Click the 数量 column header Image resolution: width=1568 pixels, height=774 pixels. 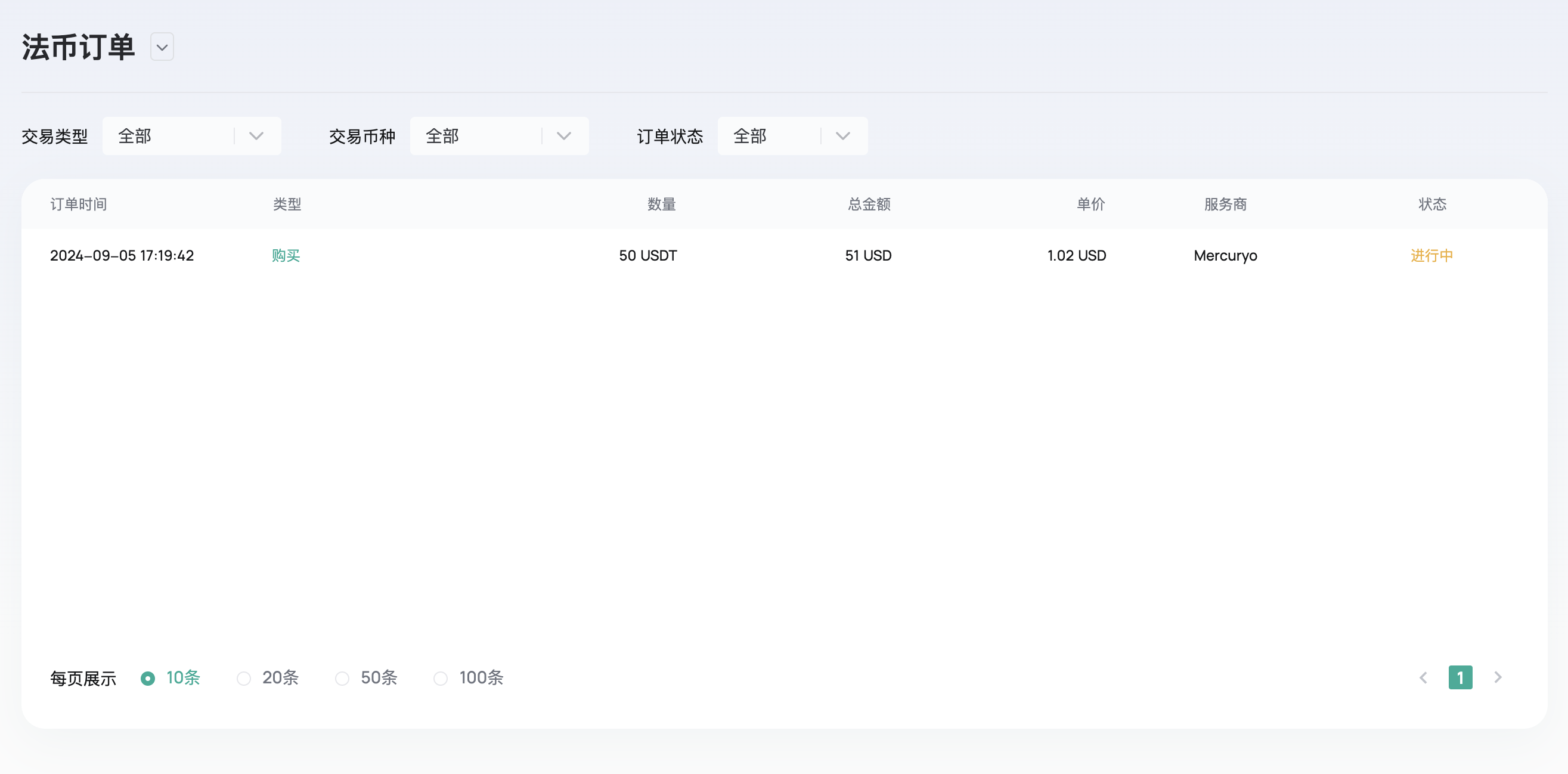coord(662,204)
